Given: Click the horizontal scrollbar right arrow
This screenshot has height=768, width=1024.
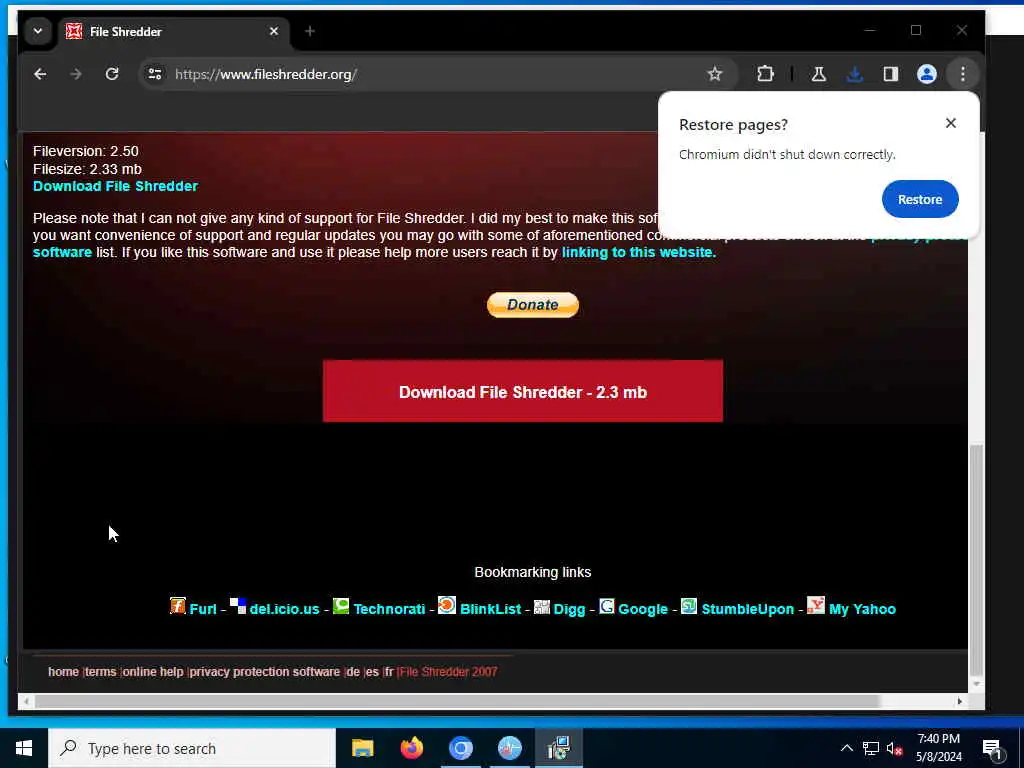Looking at the screenshot, I should click(959, 701).
